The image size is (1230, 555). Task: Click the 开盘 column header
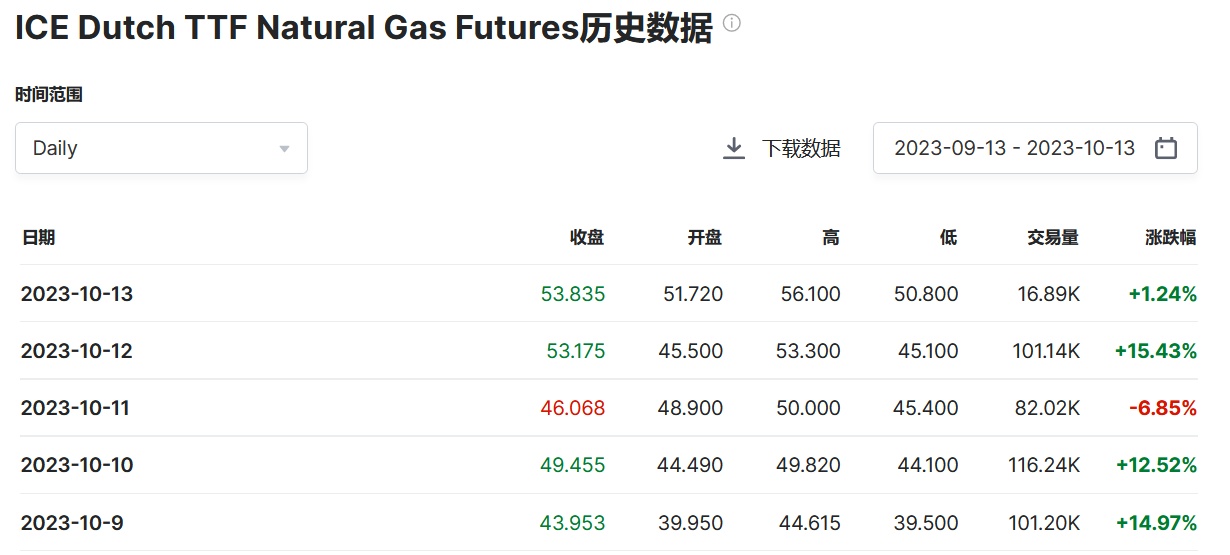click(x=704, y=237)
